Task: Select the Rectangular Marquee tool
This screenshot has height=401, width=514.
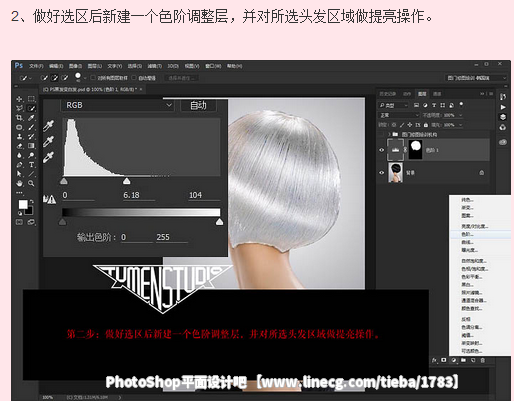Action: click(31, 99)
